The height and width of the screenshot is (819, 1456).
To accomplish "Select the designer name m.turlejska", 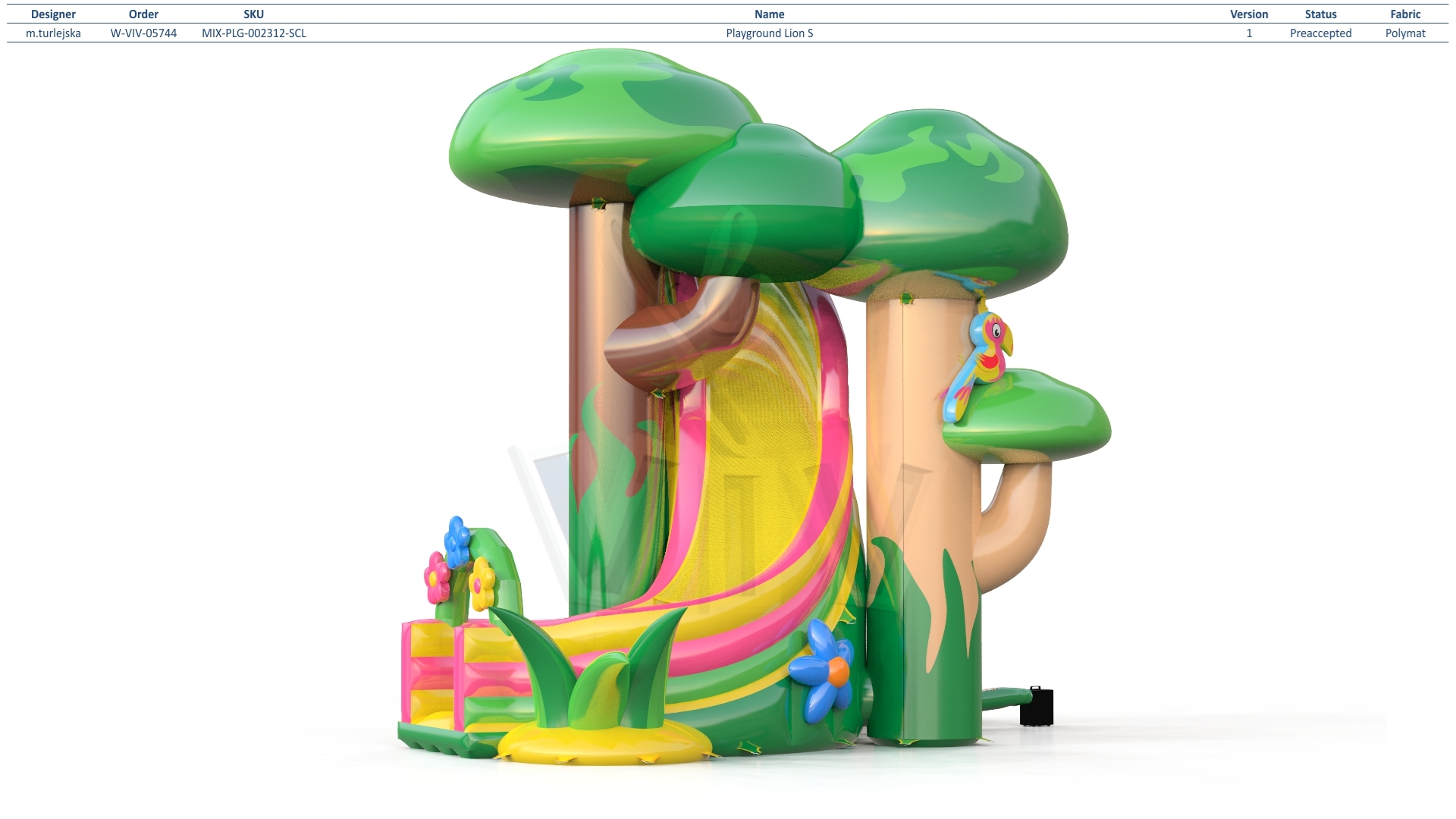I will (x=53, y=33).
